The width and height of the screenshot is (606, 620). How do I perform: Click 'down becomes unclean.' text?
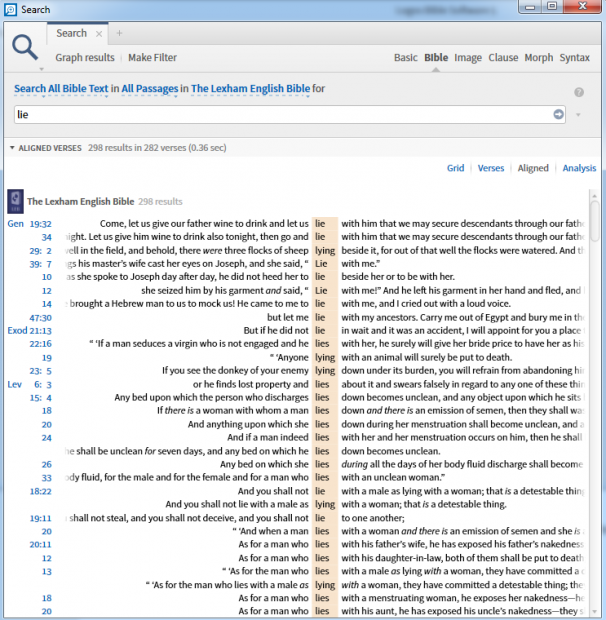pyautogui.click(x=391, y=451)
